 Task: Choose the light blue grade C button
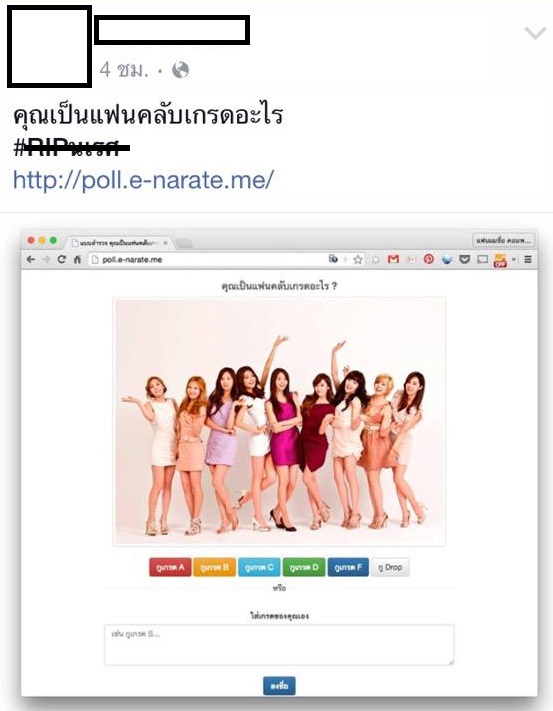[x=259, y=567]
